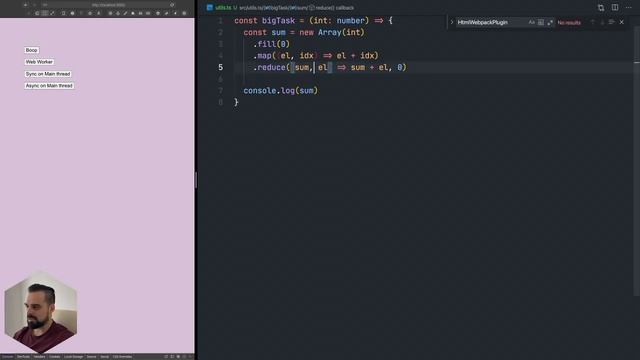
Task: Toggle Use Regular Expression in find widget
Action: (550, 22)
